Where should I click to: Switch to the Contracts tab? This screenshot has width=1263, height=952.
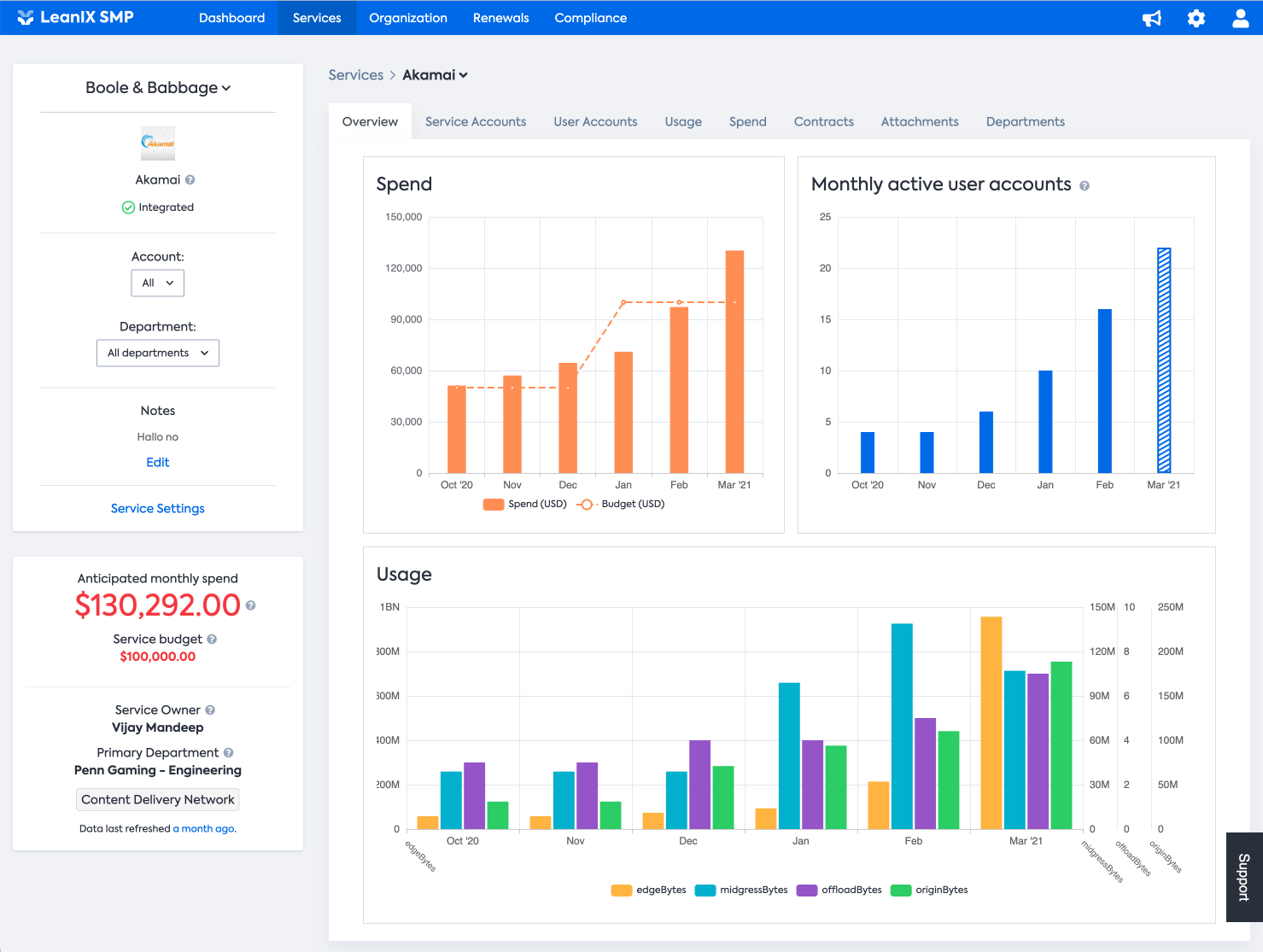pos(824,122)
